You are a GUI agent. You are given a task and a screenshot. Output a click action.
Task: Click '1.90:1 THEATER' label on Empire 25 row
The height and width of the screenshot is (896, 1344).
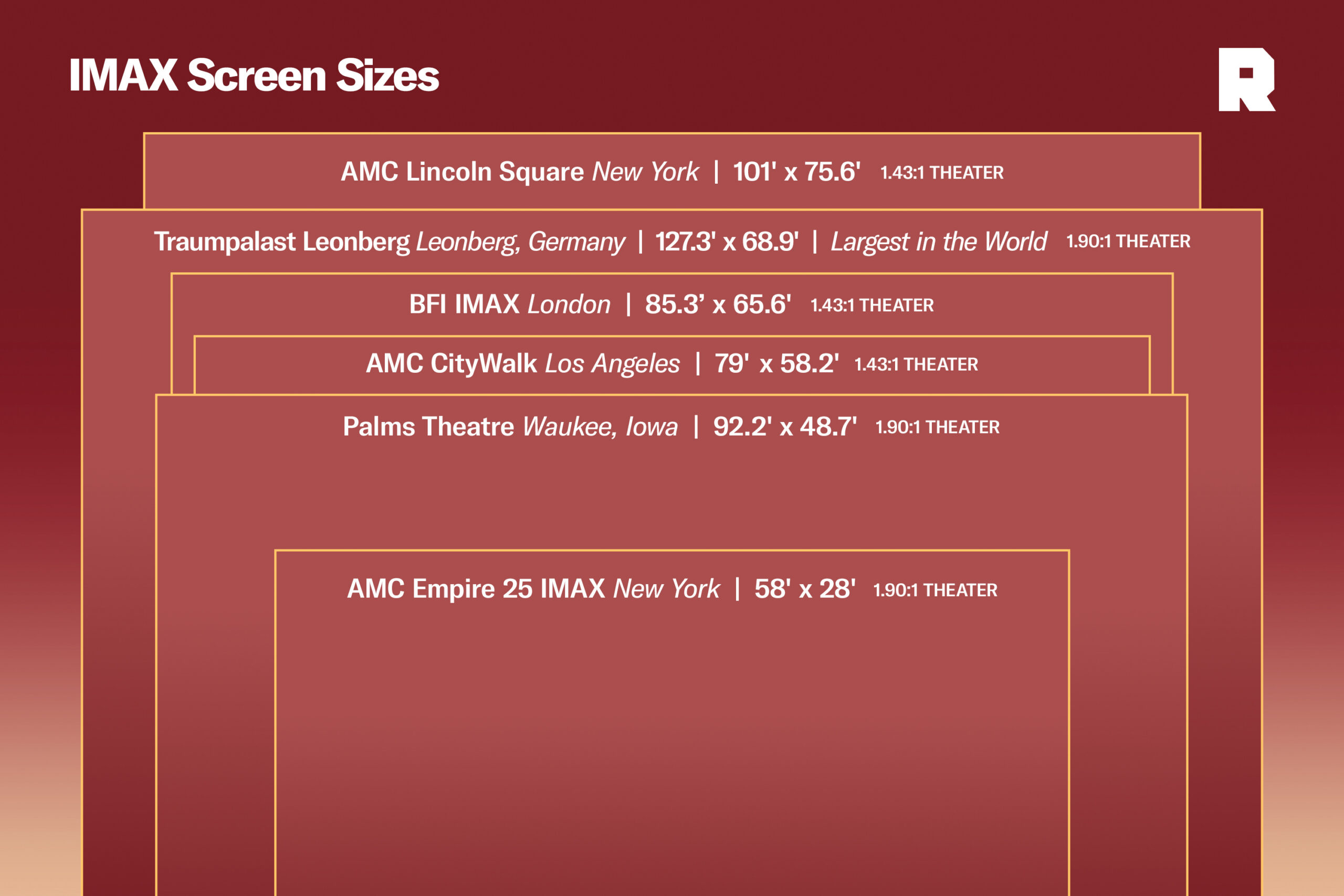click(x=936, y=589)
